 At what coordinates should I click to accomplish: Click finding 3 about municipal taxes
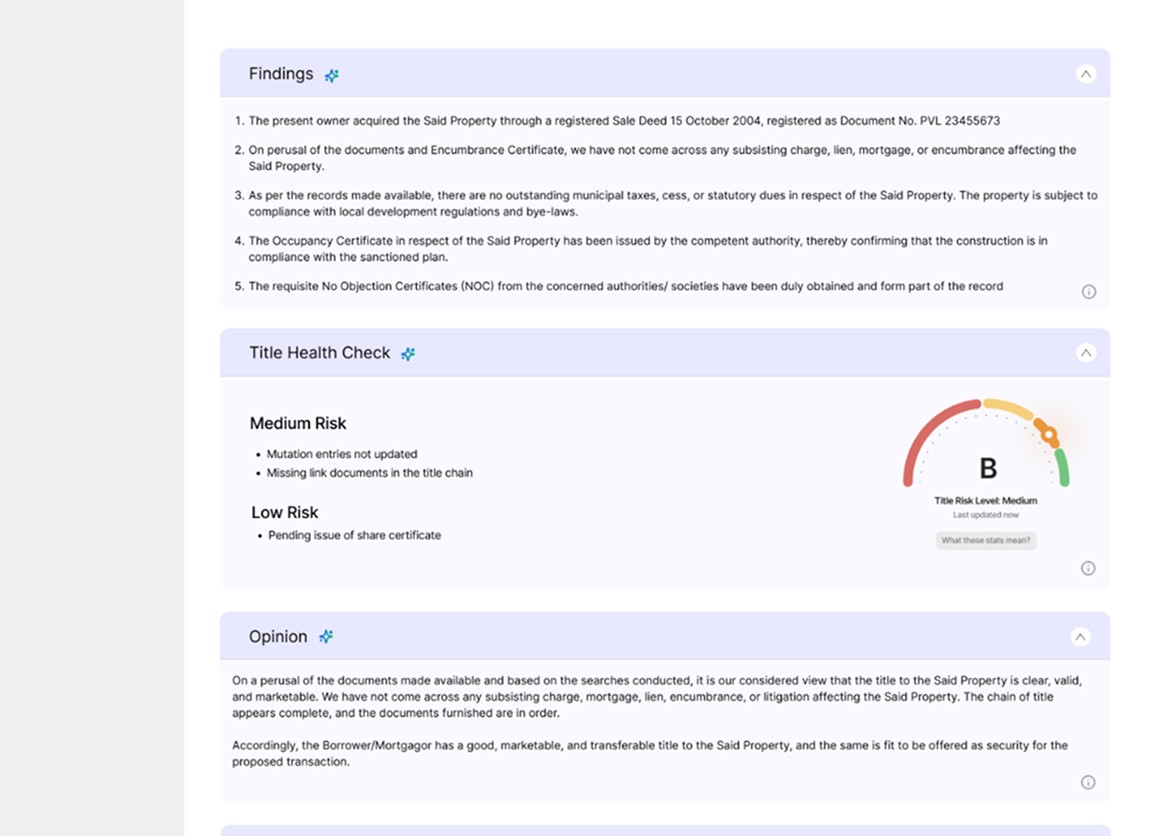click(673, 203)
